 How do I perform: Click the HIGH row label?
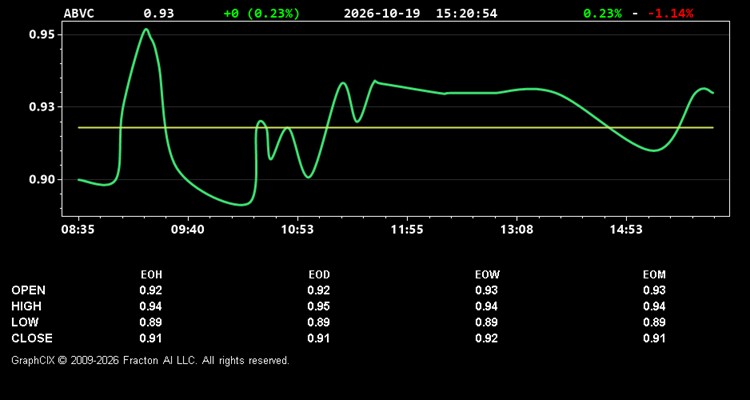pos(26,306)
